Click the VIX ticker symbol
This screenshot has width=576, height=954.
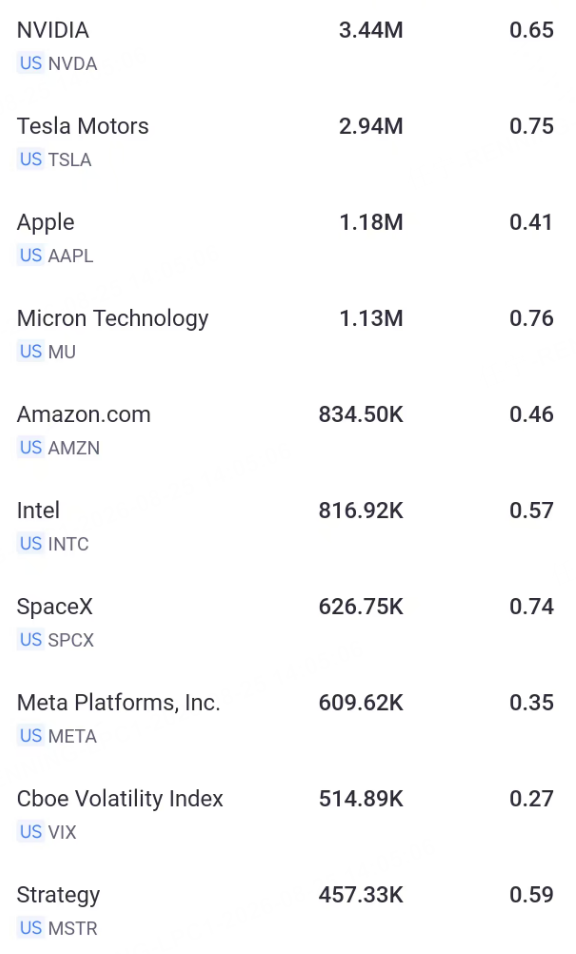pos(62,832)
